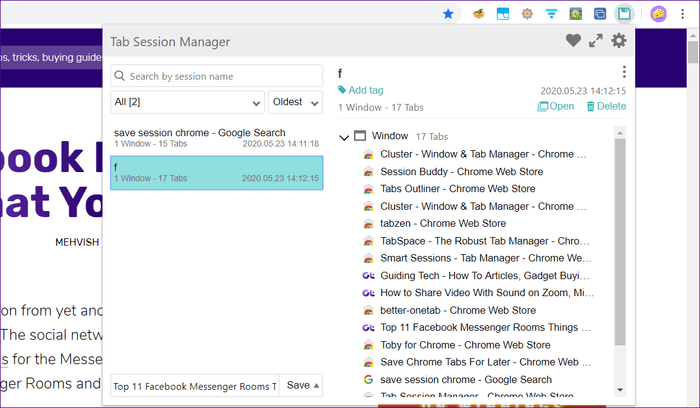Image resolution: width=700 pixels, height=408 pixels.
Task: Delete the session f
Action: pyautogui.click(x=606, y=106)
